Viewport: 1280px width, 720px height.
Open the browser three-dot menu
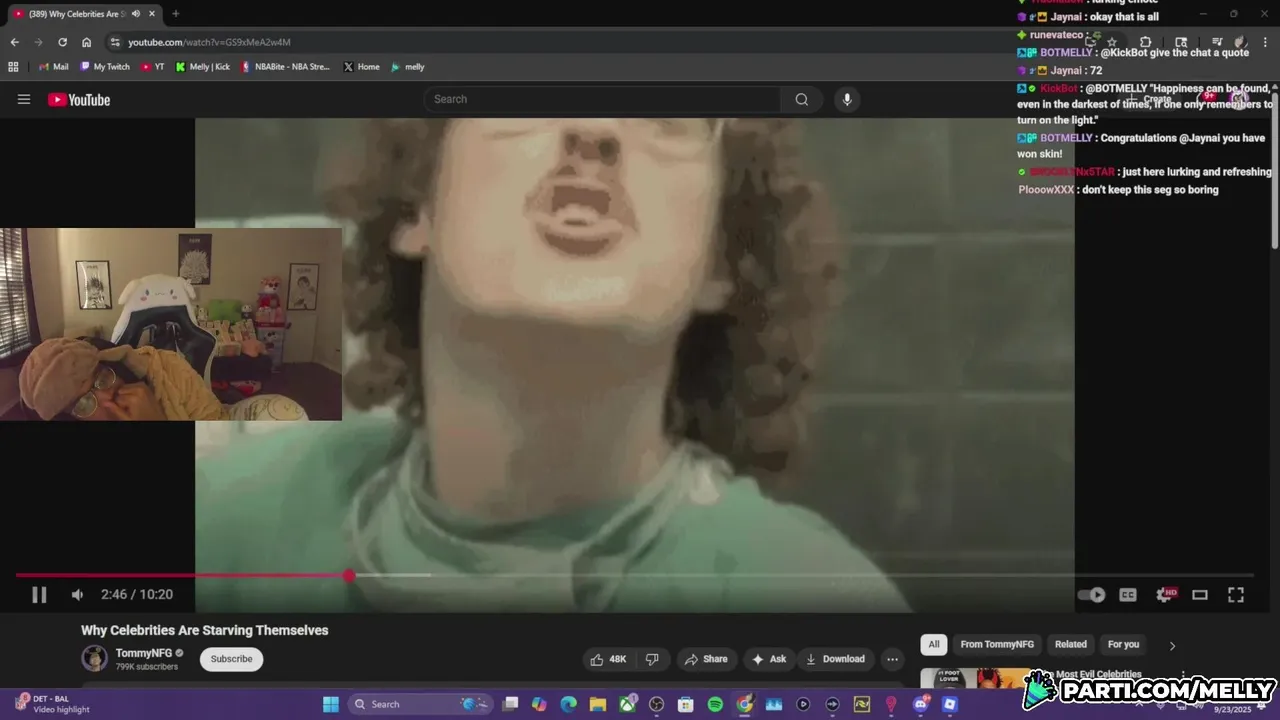(1265, 42)
